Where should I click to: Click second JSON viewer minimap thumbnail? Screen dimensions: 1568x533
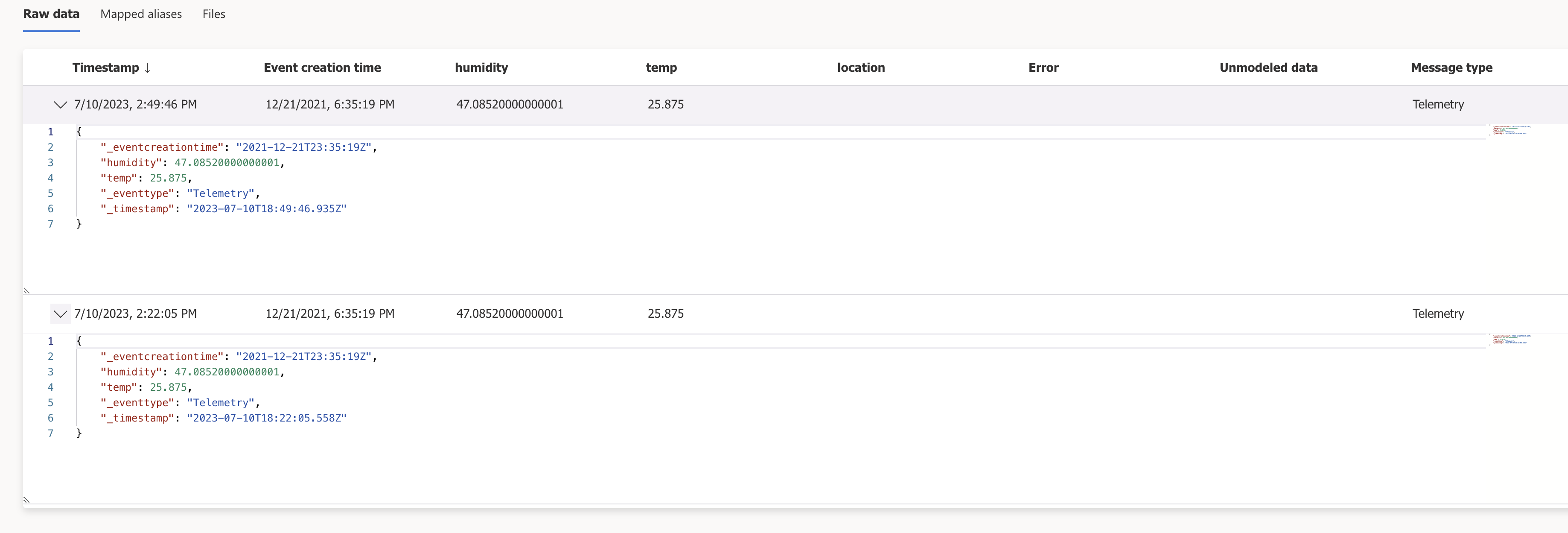pyautogui.click(x=1510, y=339)
